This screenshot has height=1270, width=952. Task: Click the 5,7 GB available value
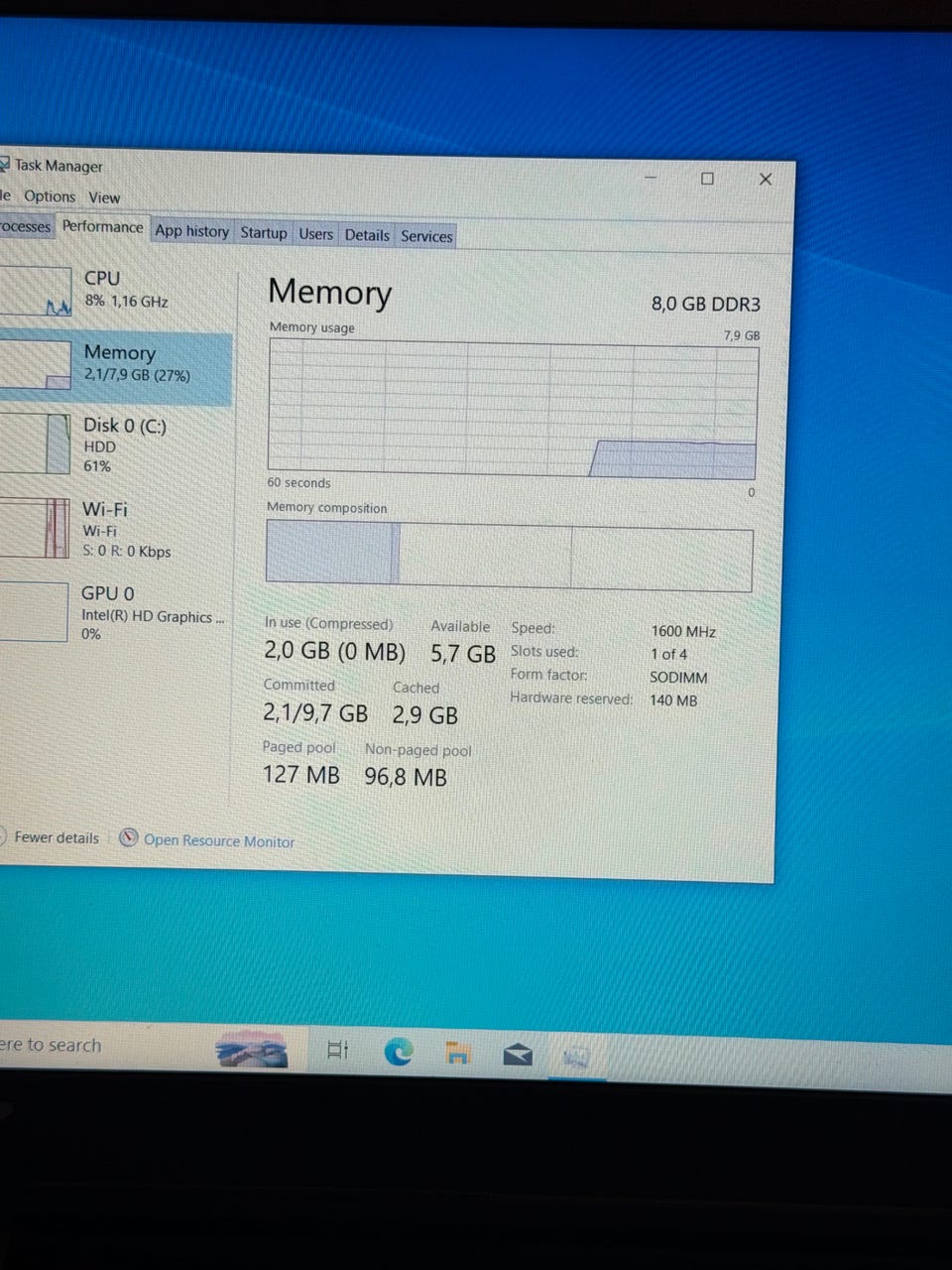click(463, 654)
